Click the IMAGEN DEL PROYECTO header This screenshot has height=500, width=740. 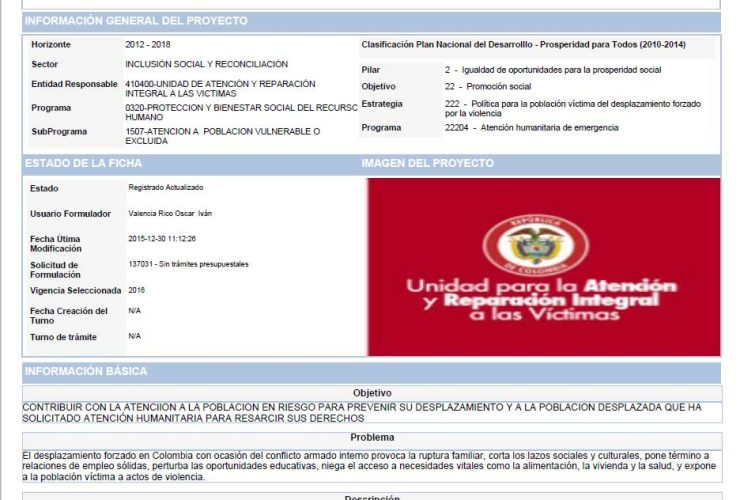pyautogui.click(x=428, y=163)
